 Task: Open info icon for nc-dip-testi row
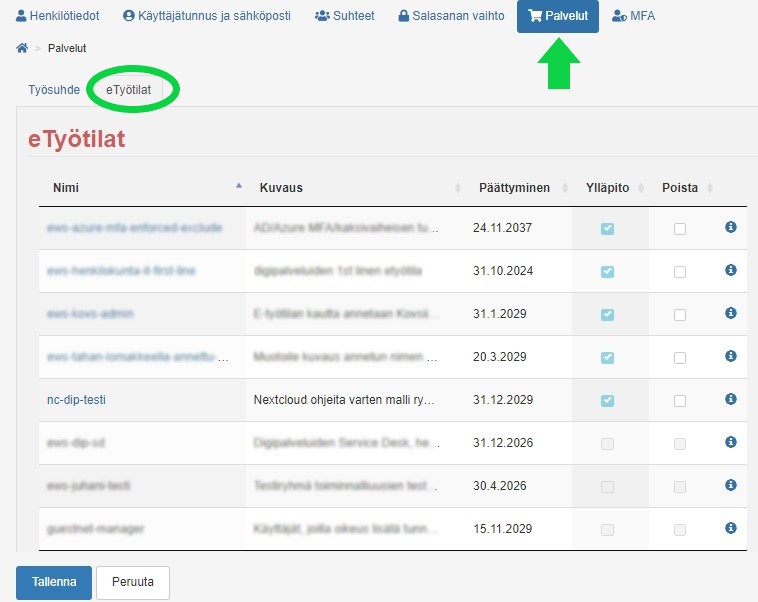tap(730, 399)
